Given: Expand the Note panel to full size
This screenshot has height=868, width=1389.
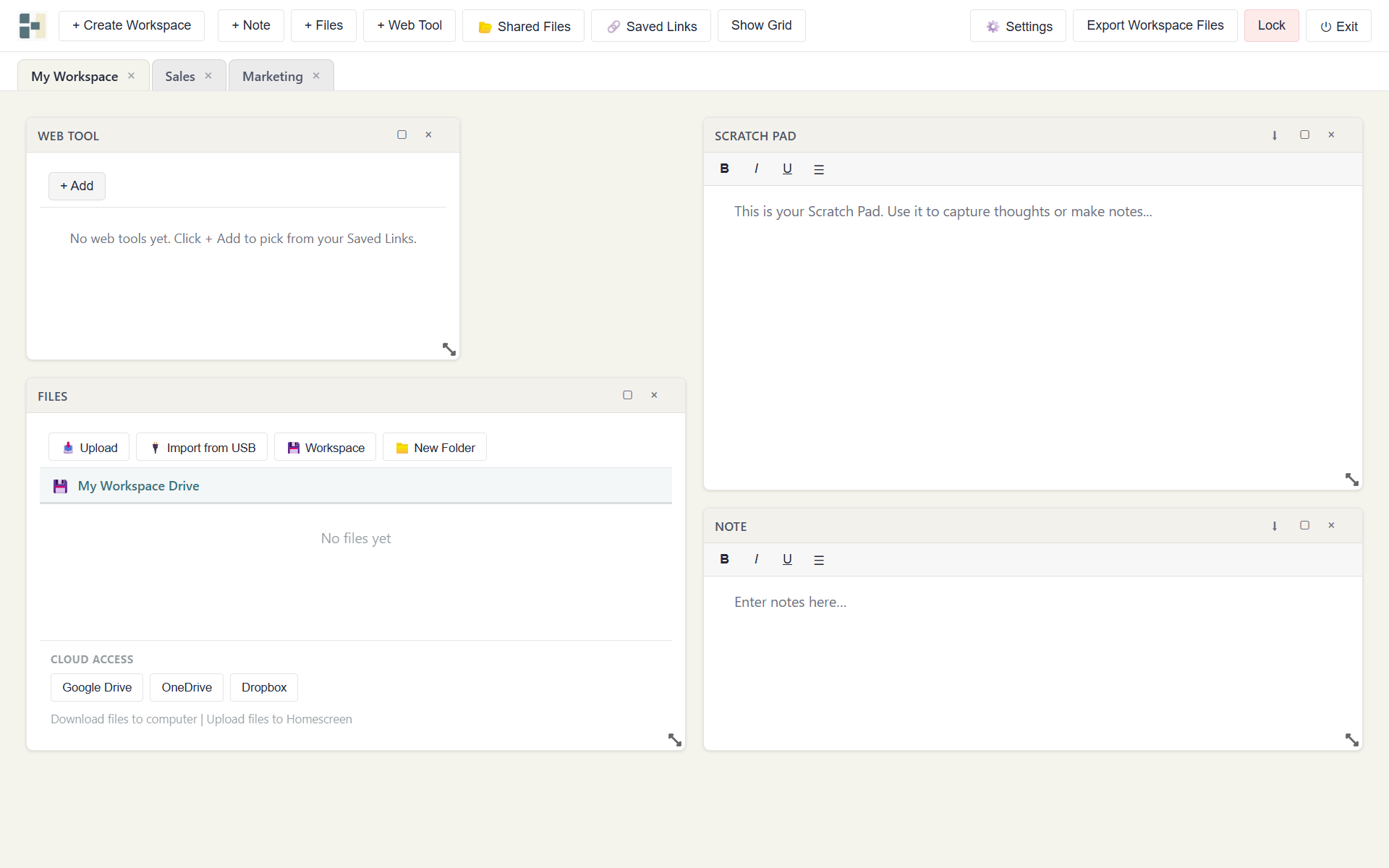Looking at the screenshot, I should point(1305,525).
